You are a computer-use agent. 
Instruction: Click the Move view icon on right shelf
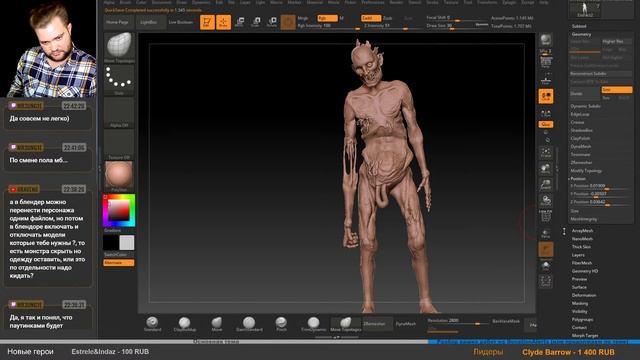pyautogui.click(x=546, y=169)
